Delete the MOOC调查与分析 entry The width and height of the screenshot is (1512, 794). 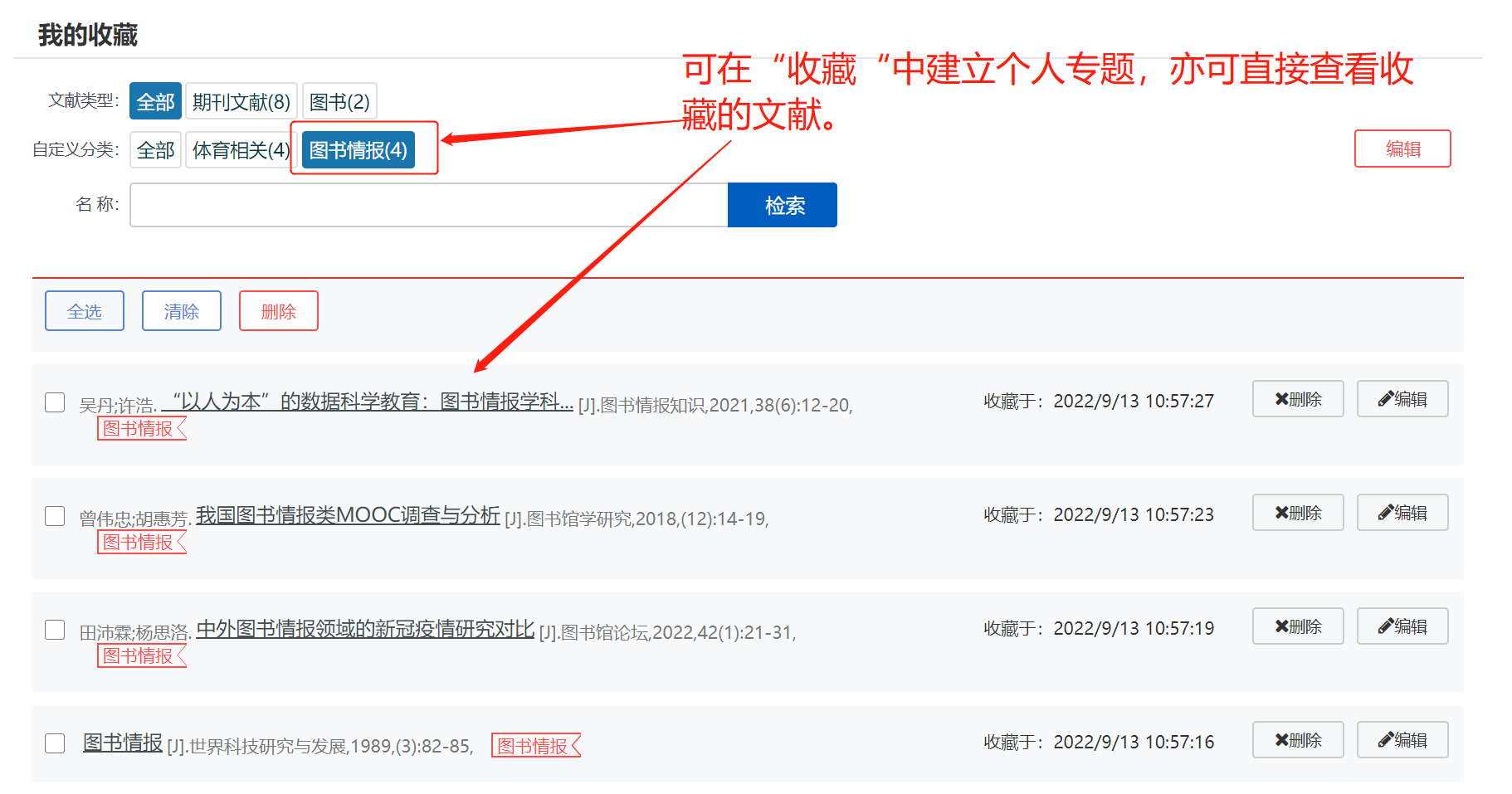(1297, 513)
